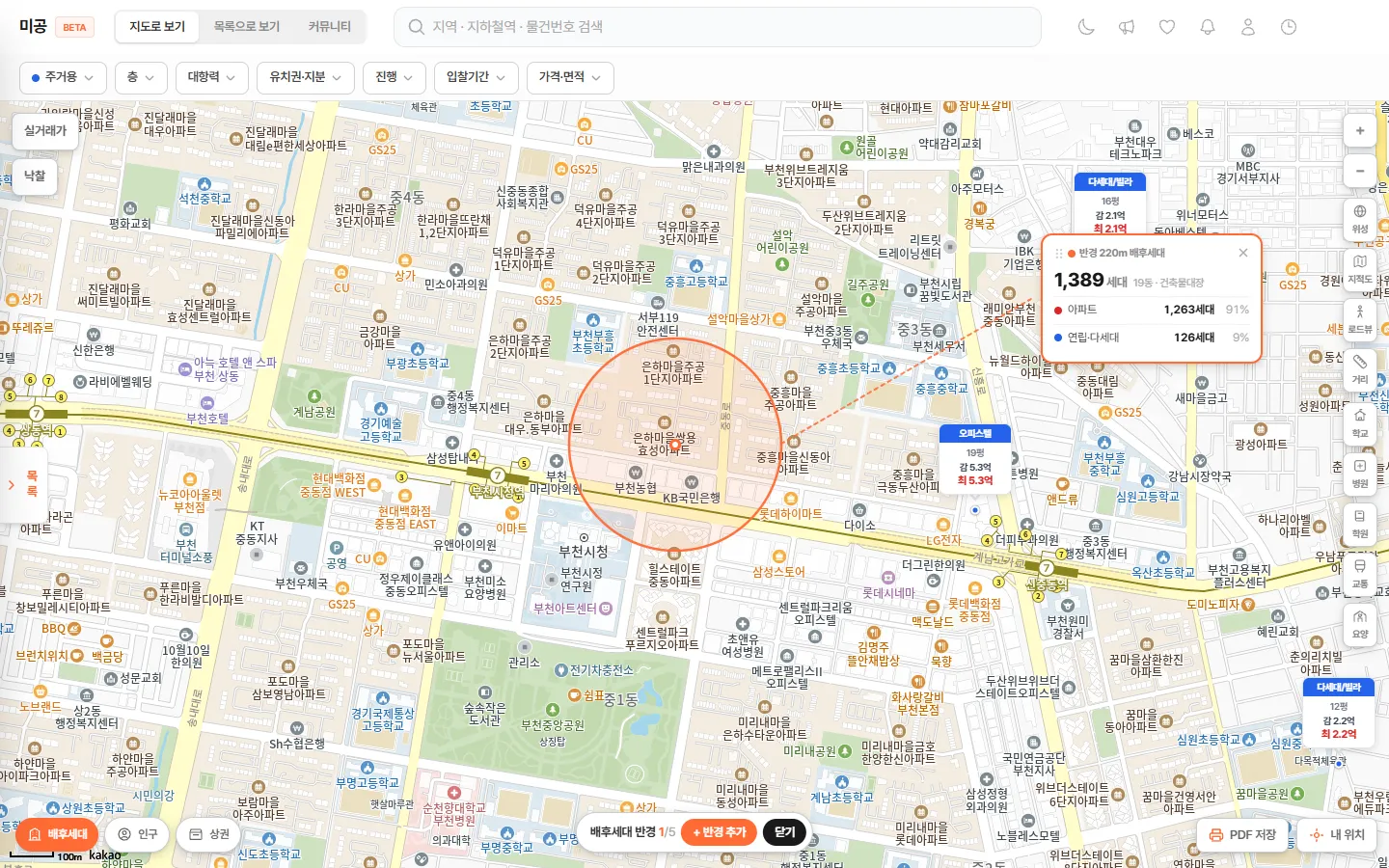Open the 입찰기간 filter dropdown
This screenshot has width=1389, height=868.
pos(477,77)
